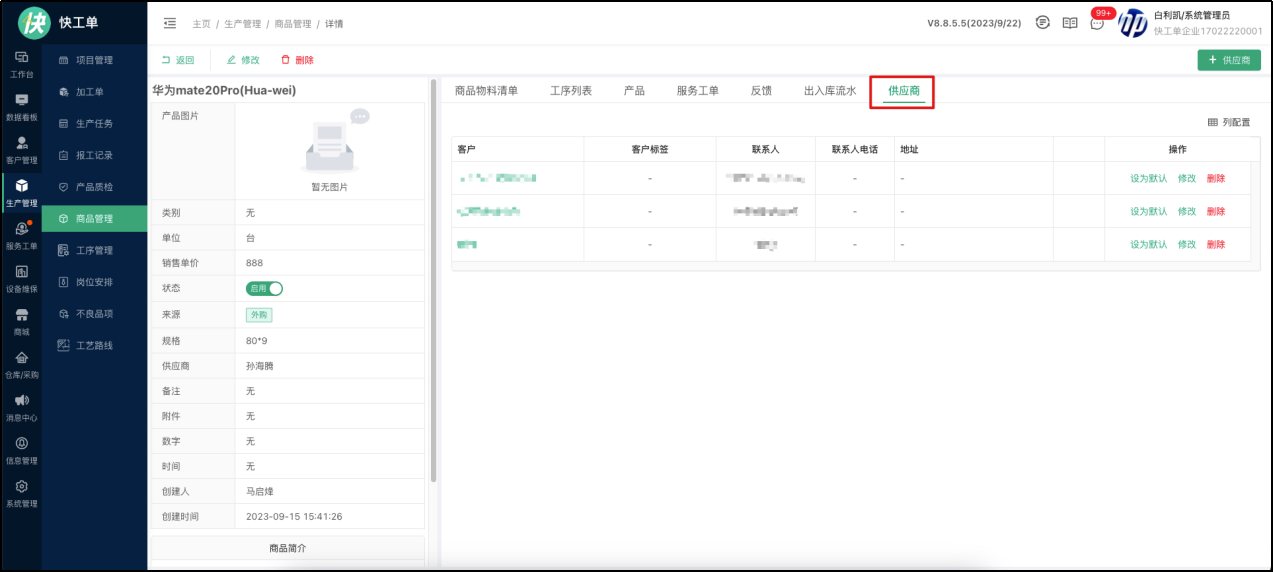This screenshot has width=1274, height=572.
Task: Go to 不良品项 in the submenu
Action: point(95,314)
